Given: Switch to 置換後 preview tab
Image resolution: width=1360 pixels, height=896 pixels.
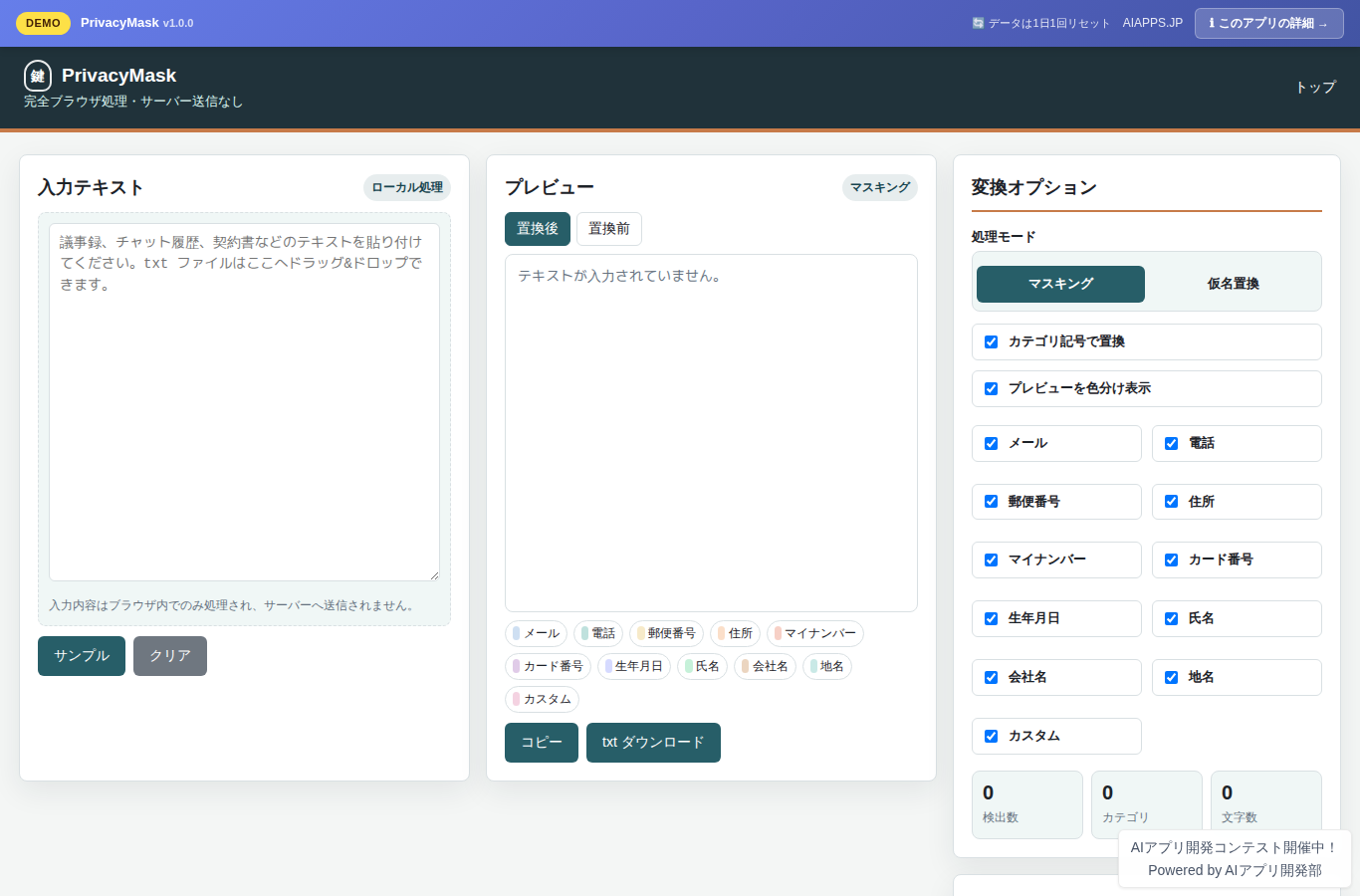Looking at the screenshot, I should (x=538, y=229).
